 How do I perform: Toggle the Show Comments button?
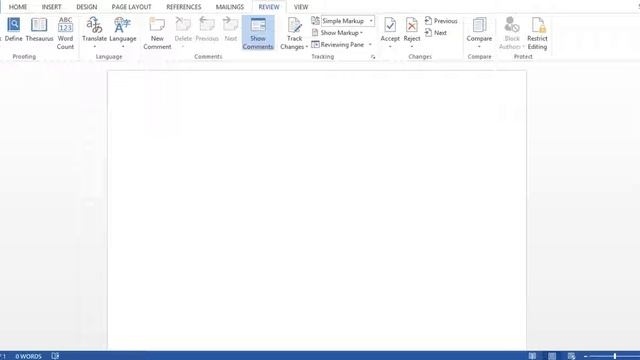[x=258, y=33]
